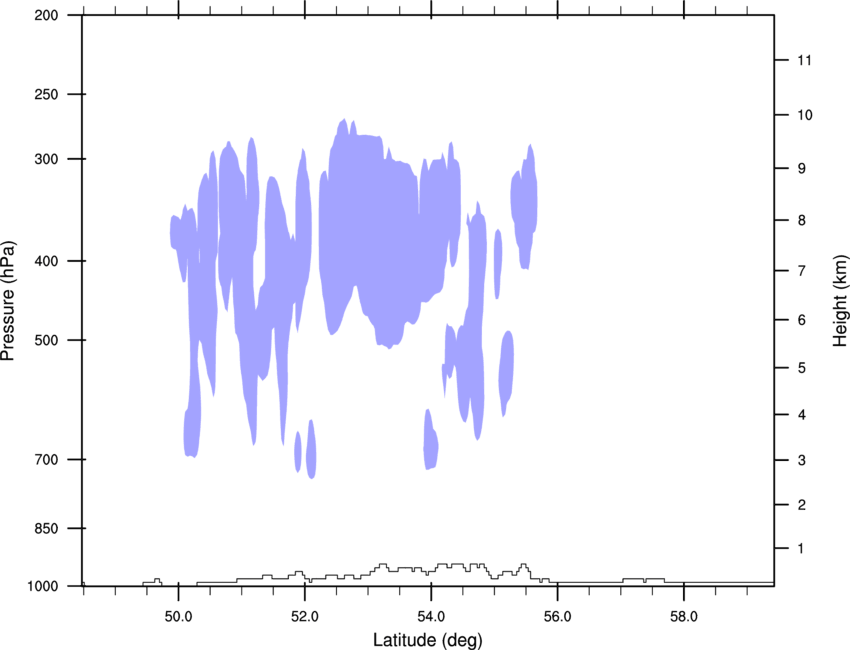
Task: Click the 850 pressure tick label
Action: tap(46, 529)
